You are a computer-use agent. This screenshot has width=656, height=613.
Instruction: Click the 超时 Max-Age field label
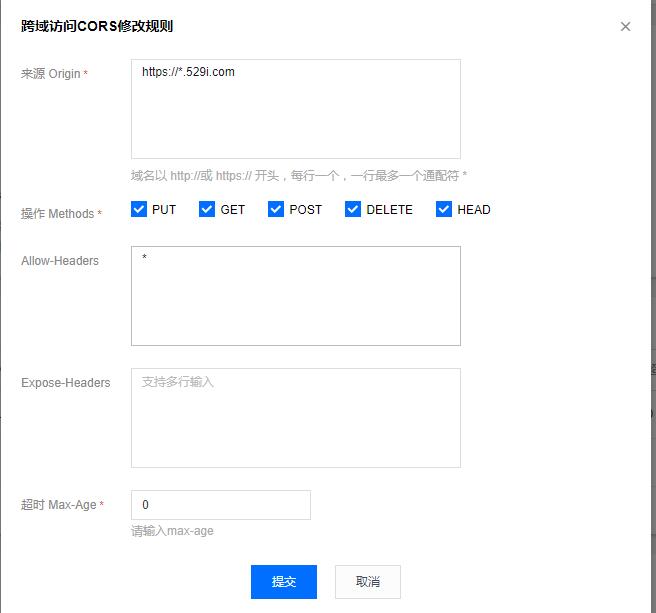pyautogui.click(x=59, y=505)
